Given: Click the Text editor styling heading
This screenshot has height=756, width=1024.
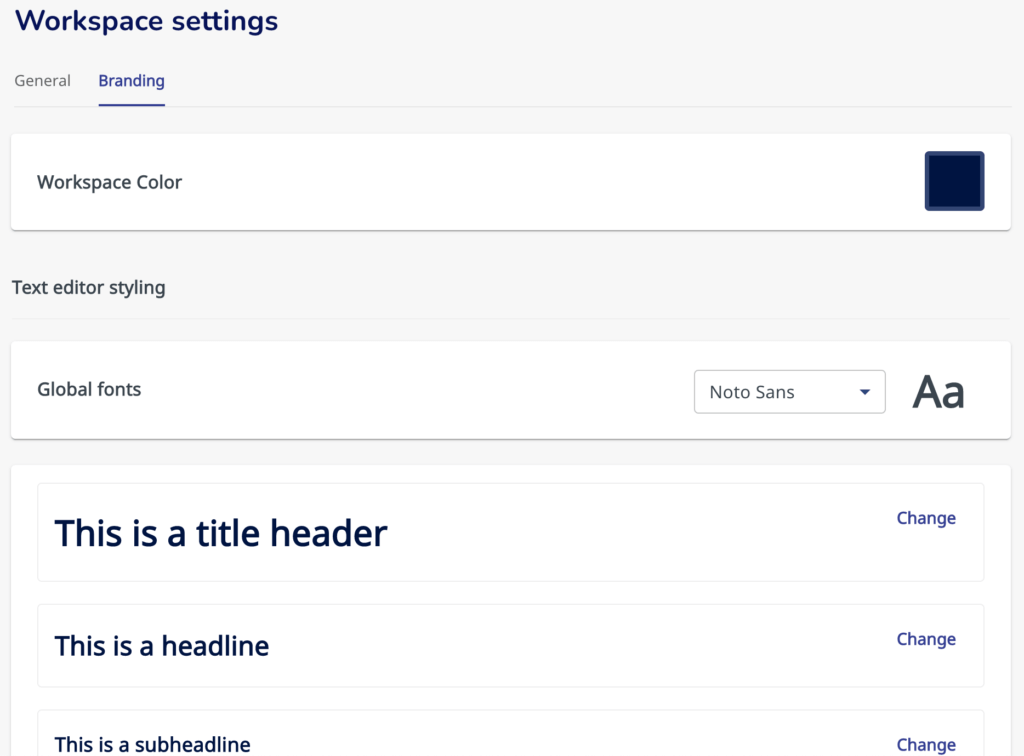Looking at the screenshot, I should tap(89, 288).
